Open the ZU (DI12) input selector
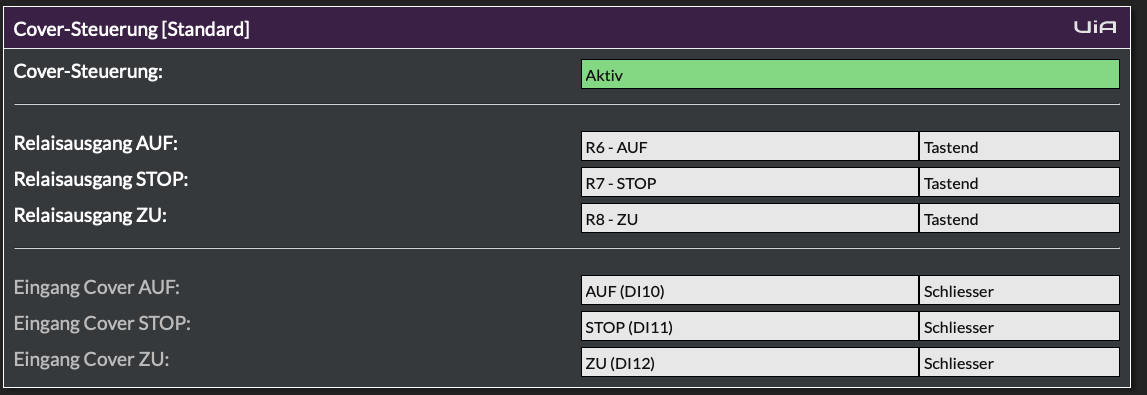1147x395 pixels. tap(750, 362)
